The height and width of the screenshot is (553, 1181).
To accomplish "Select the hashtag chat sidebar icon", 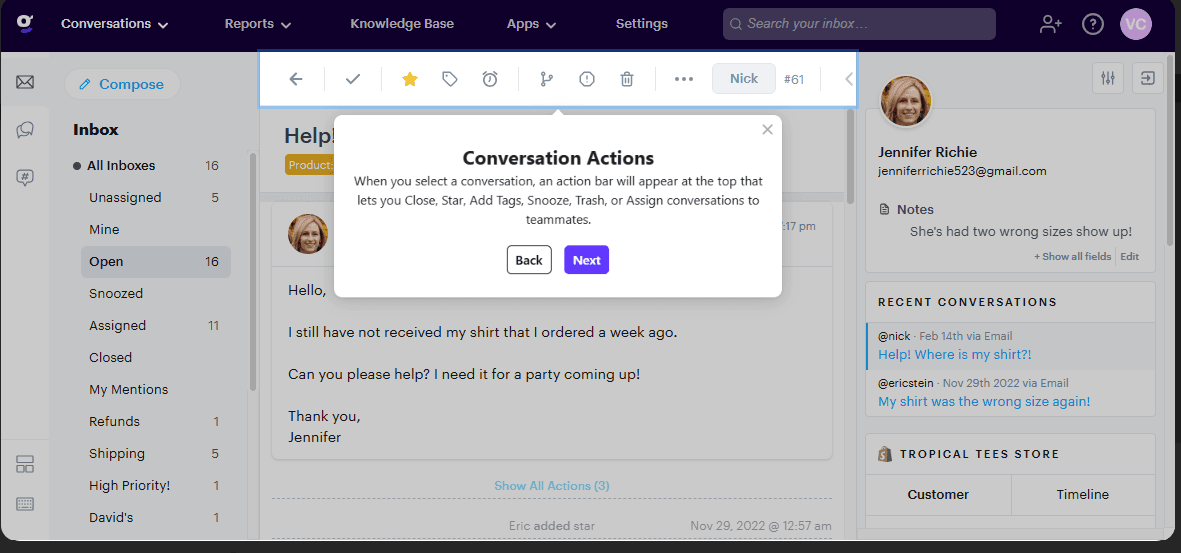I will click(25, 178).
